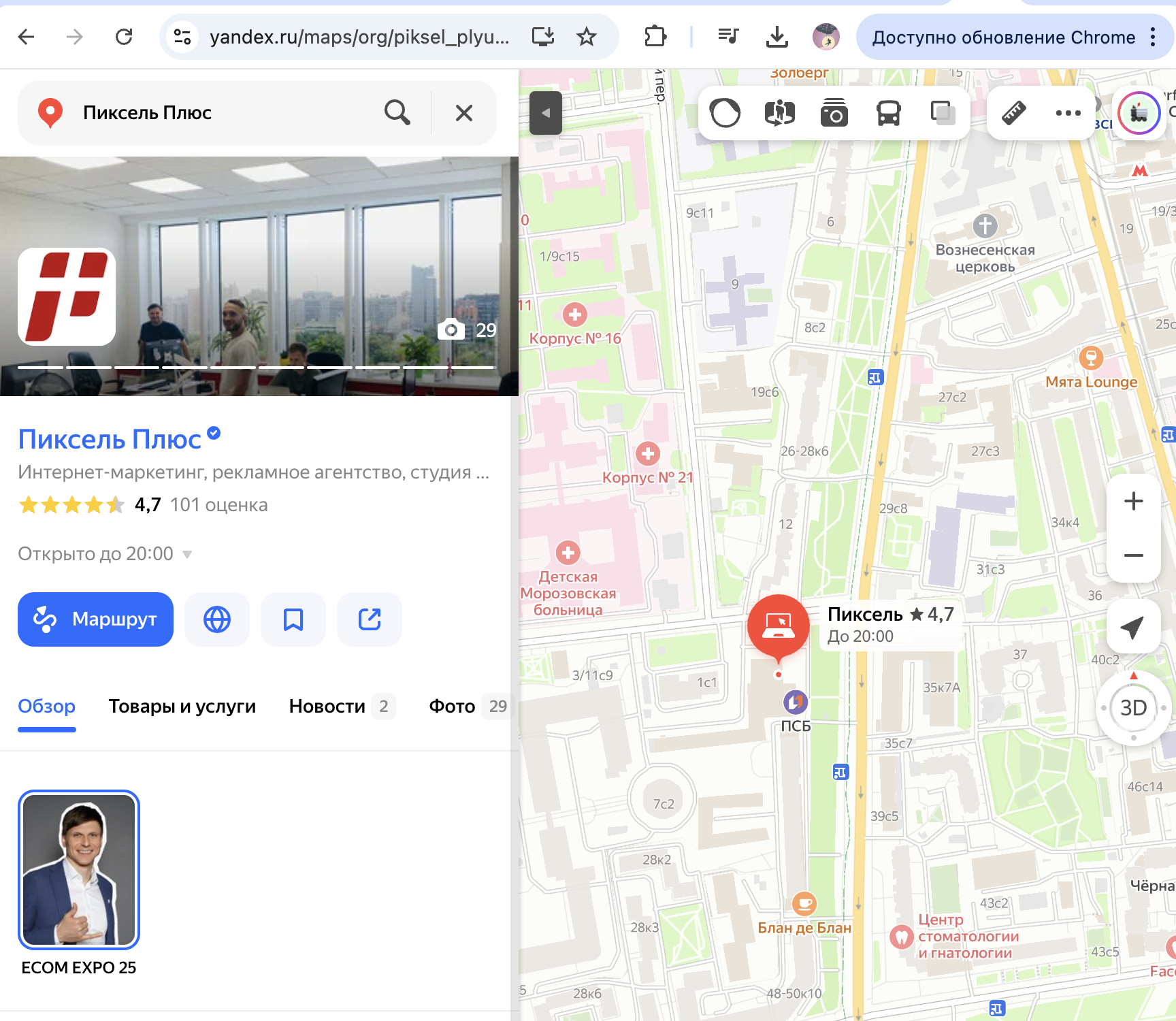Click the Блан де Блан cafe marker
This screenshot has width=1176, height=1021.
(x=804, y=904)
